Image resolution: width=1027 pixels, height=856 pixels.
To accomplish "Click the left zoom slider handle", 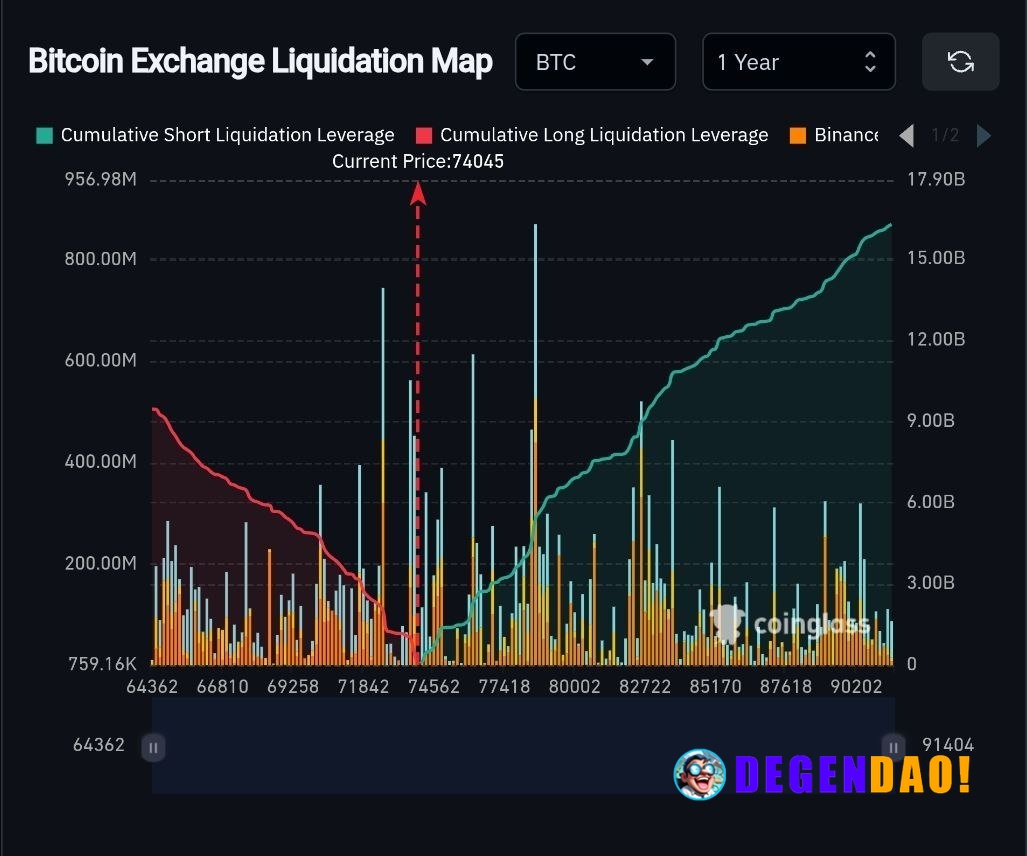I will [153, 747].
